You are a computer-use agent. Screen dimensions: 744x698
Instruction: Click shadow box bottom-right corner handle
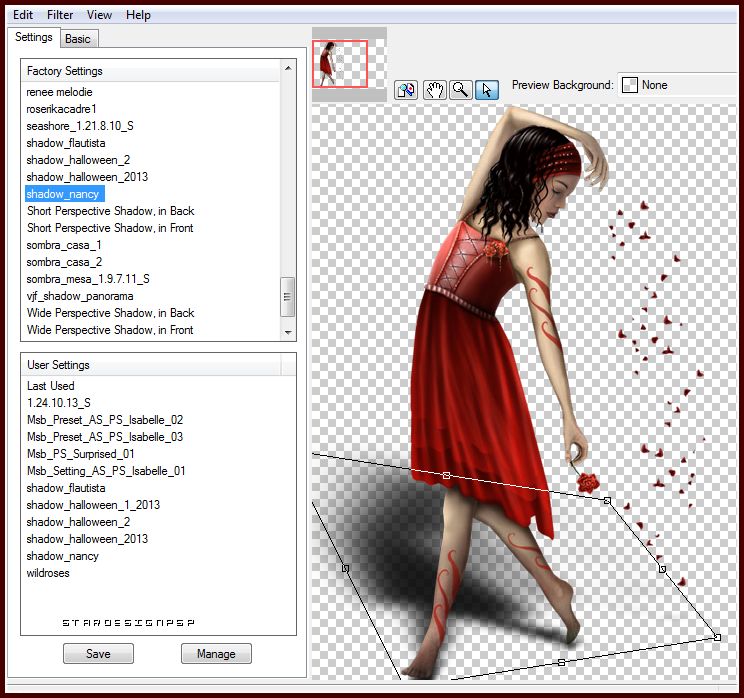click(717, 637)
